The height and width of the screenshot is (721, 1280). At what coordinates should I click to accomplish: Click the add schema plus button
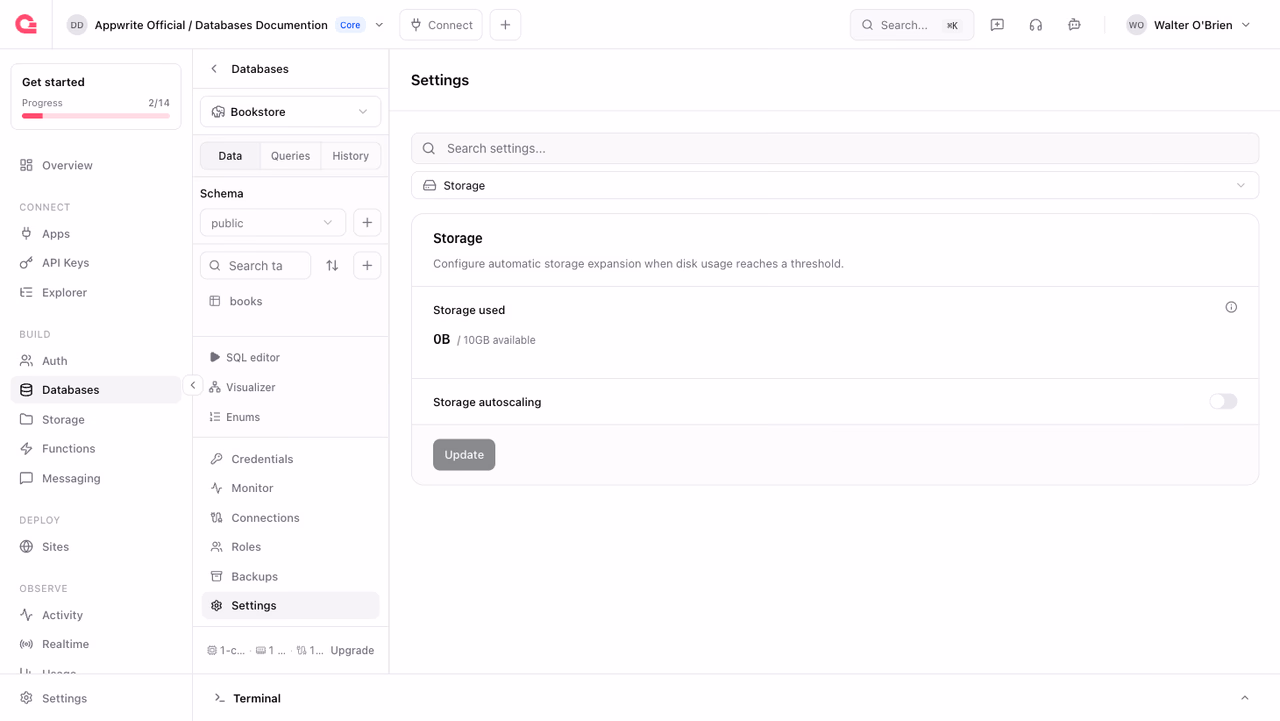click(367, 223)
